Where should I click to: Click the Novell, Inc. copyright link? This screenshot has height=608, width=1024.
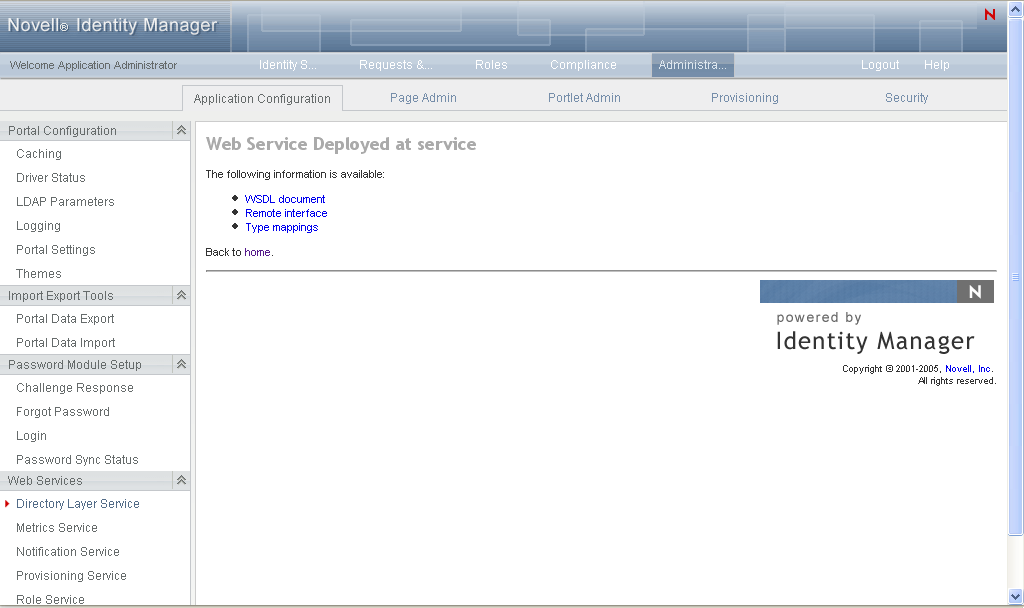pyautogui.click(x=968, y=368)
